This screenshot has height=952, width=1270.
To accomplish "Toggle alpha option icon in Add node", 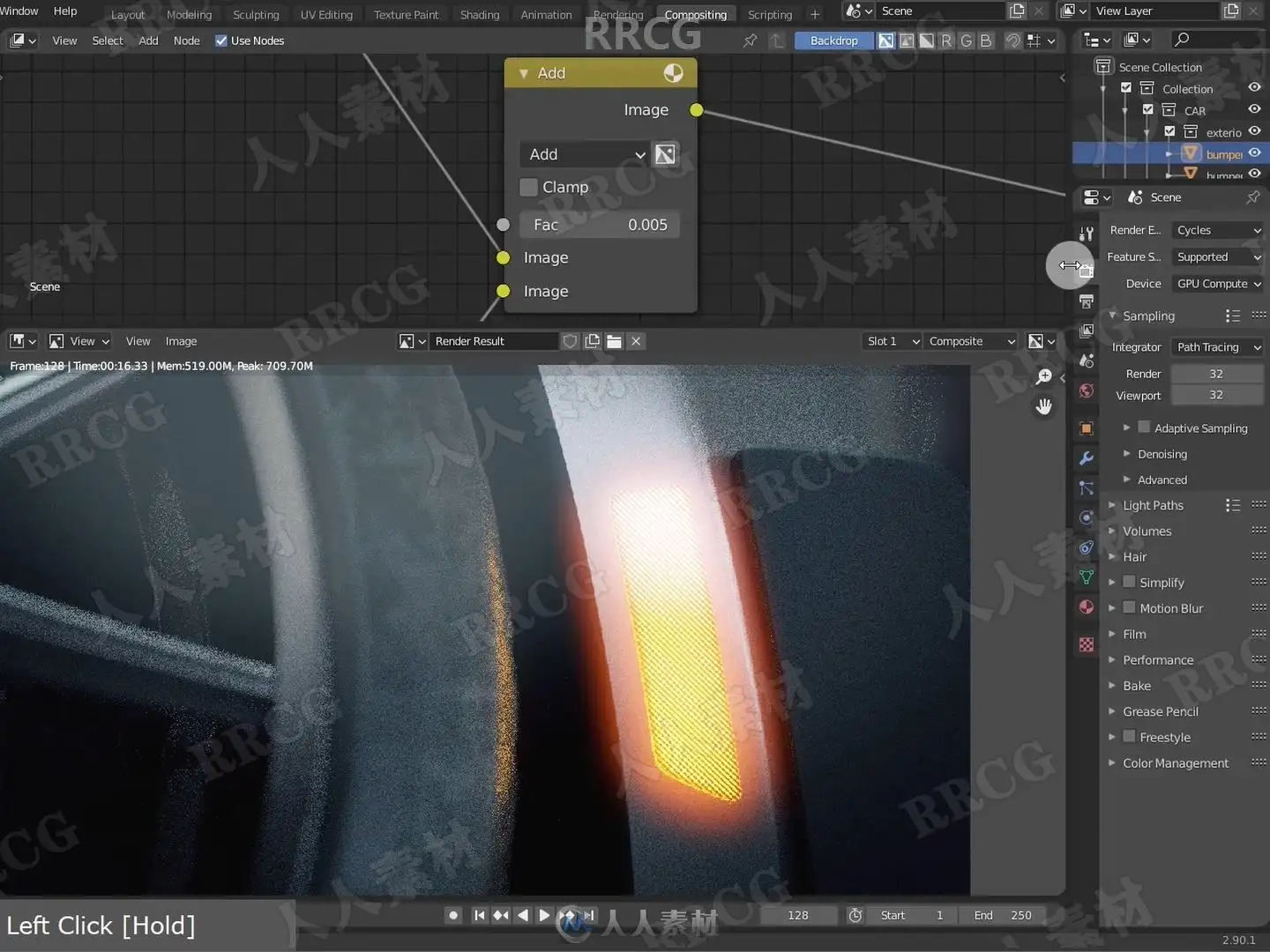I will pyautogui.click(x=665, y=154).
